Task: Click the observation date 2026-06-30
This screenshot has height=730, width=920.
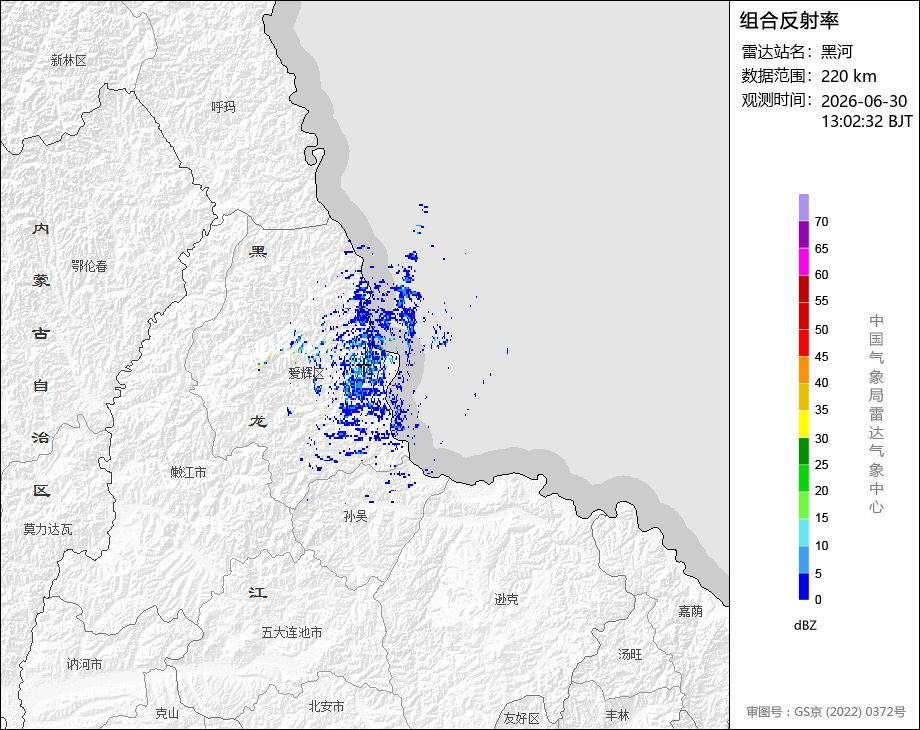Action: 864,101
